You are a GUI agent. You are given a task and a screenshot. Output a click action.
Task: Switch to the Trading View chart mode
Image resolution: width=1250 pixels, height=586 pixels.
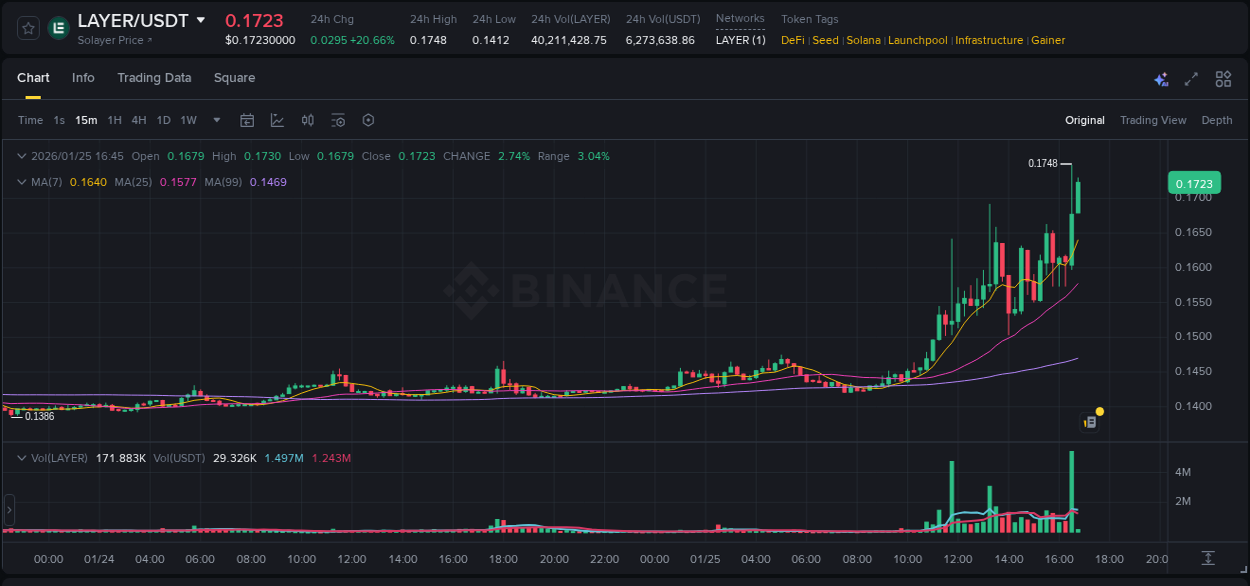[1153, 120]
